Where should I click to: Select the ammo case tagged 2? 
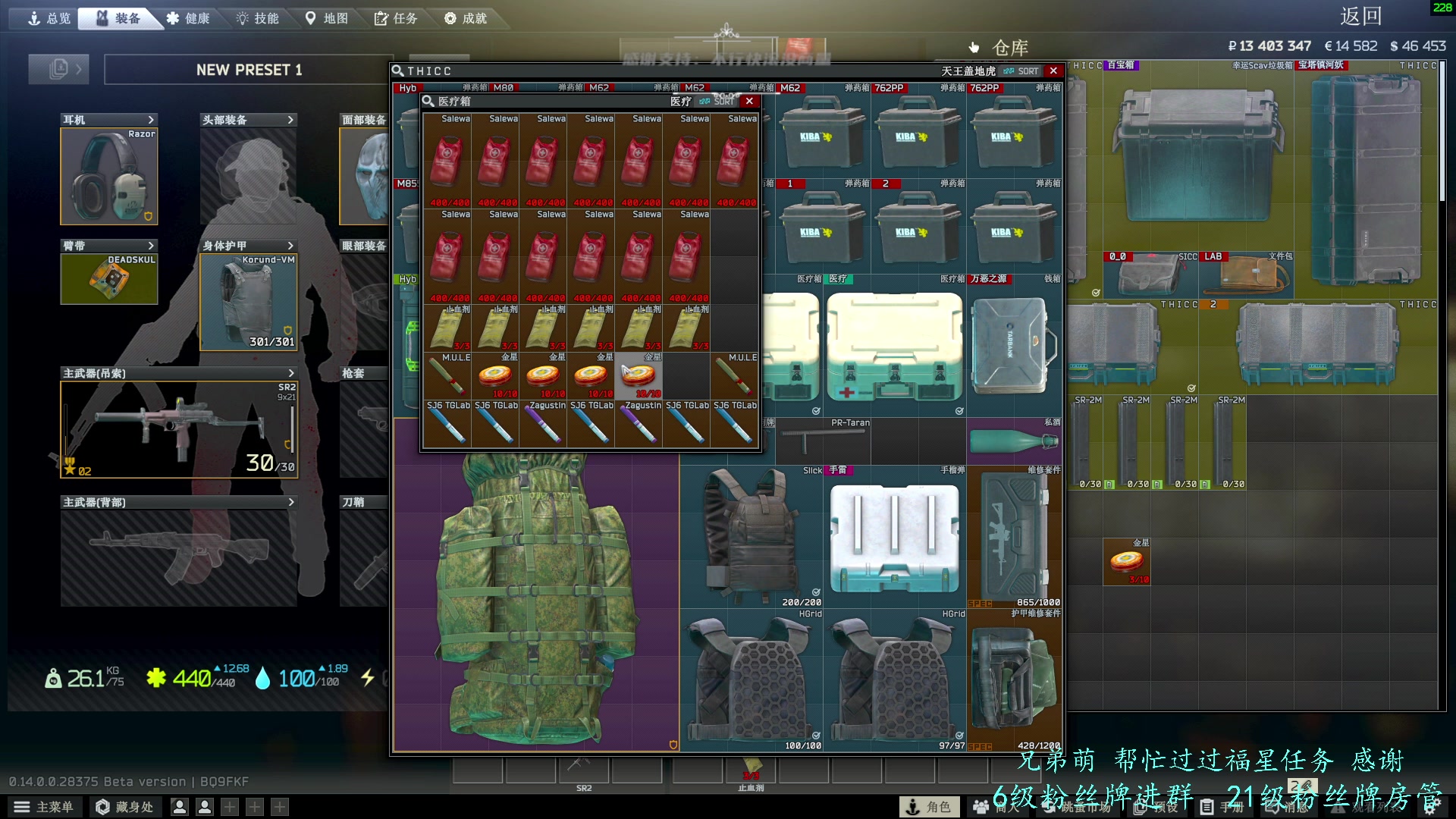click(x=919, y=226)
